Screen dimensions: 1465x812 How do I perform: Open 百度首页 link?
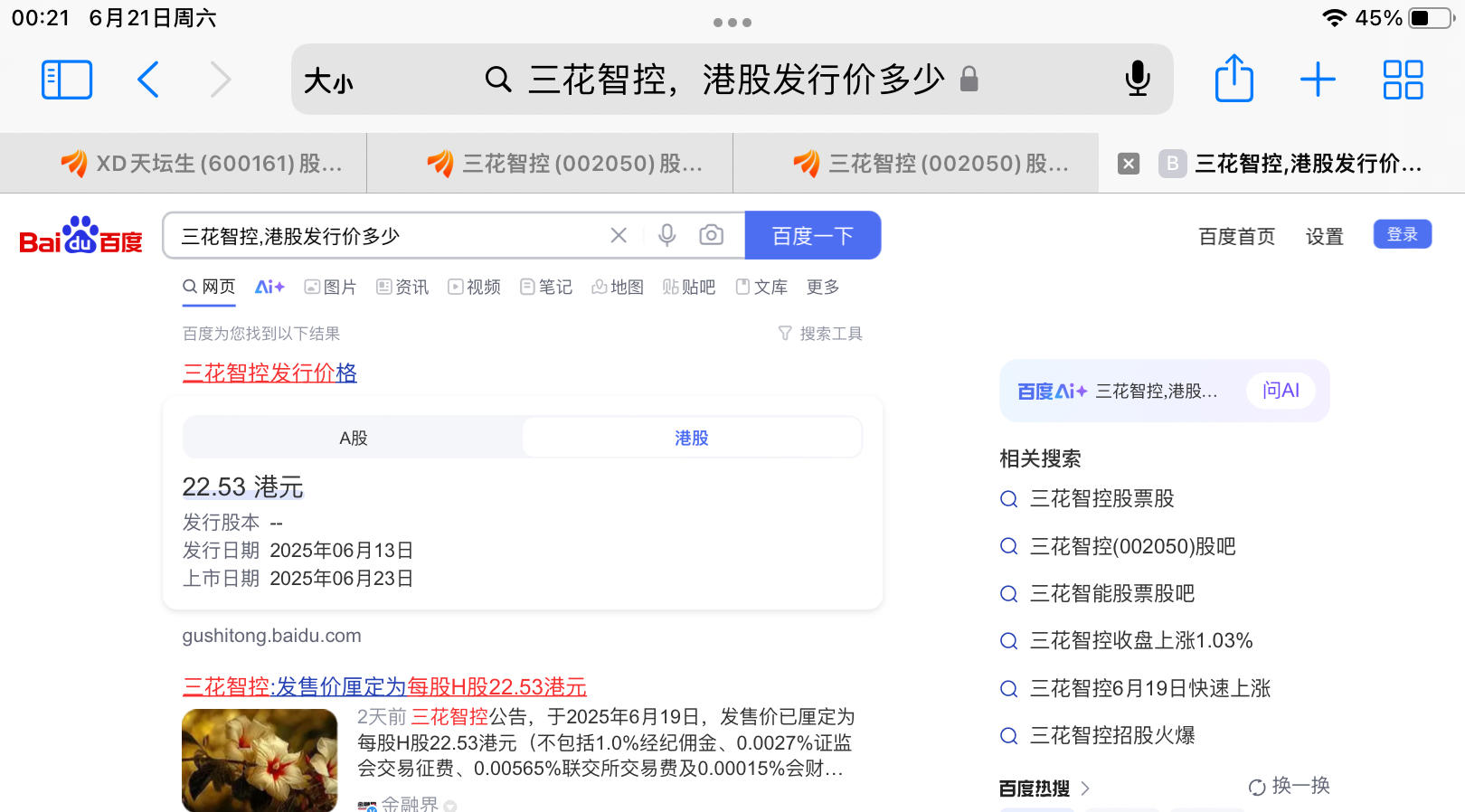click(1236, 236)
